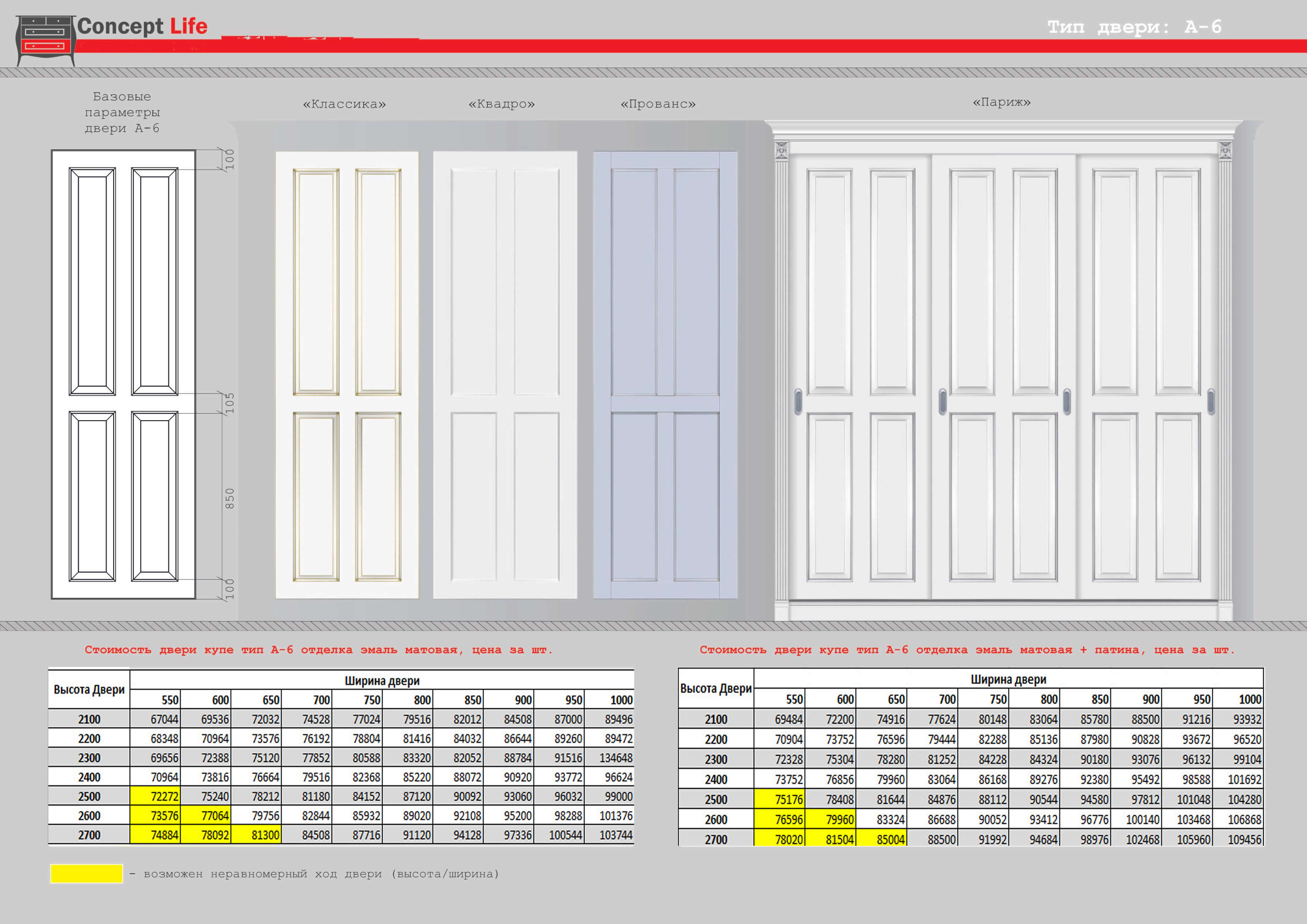Image resolution: width=1307 pixels, height=924 pixels.
Task: Select the «Классика» door image
Action: point(346,374)
